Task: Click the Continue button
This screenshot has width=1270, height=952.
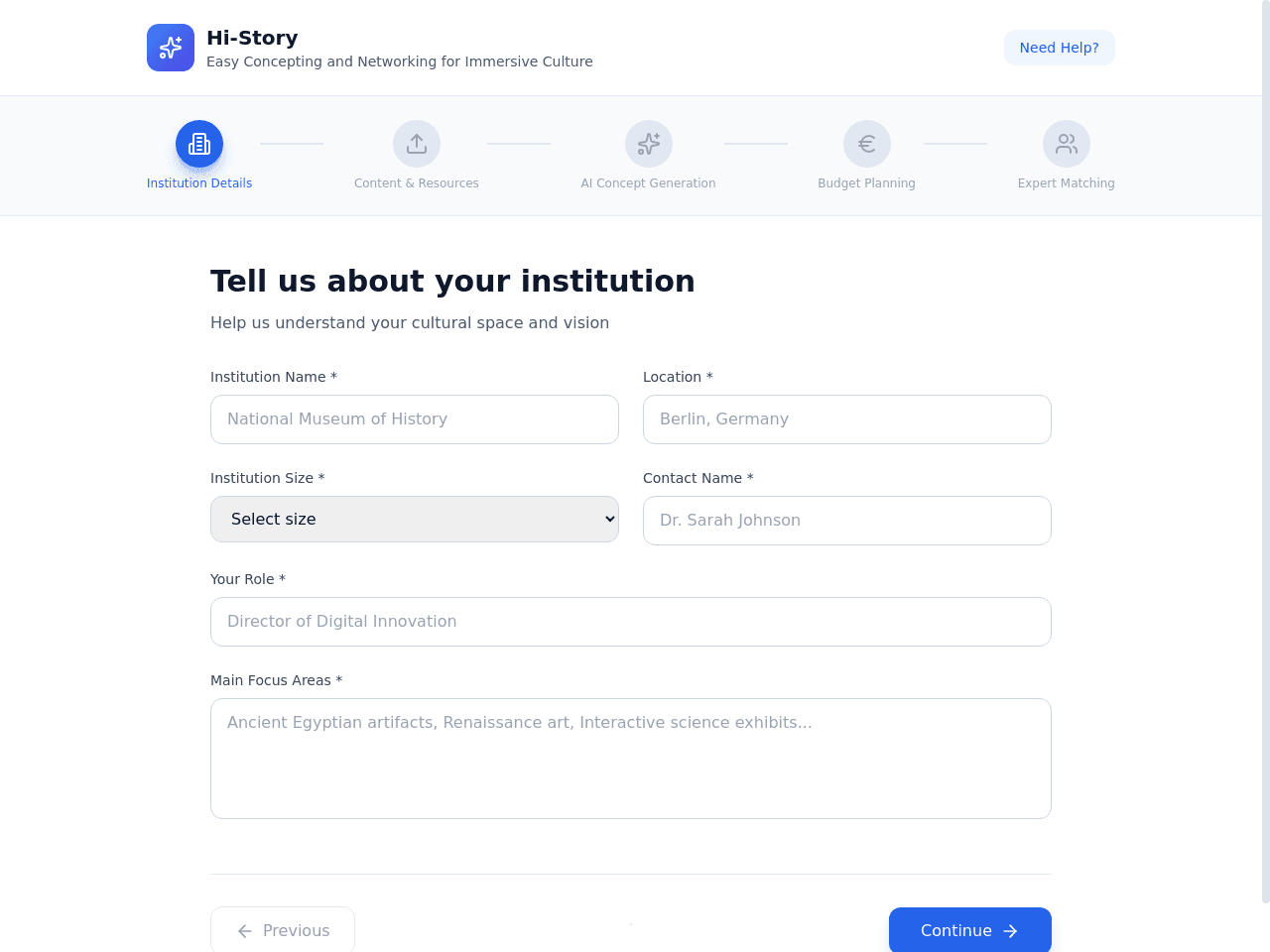Action: 970,930
